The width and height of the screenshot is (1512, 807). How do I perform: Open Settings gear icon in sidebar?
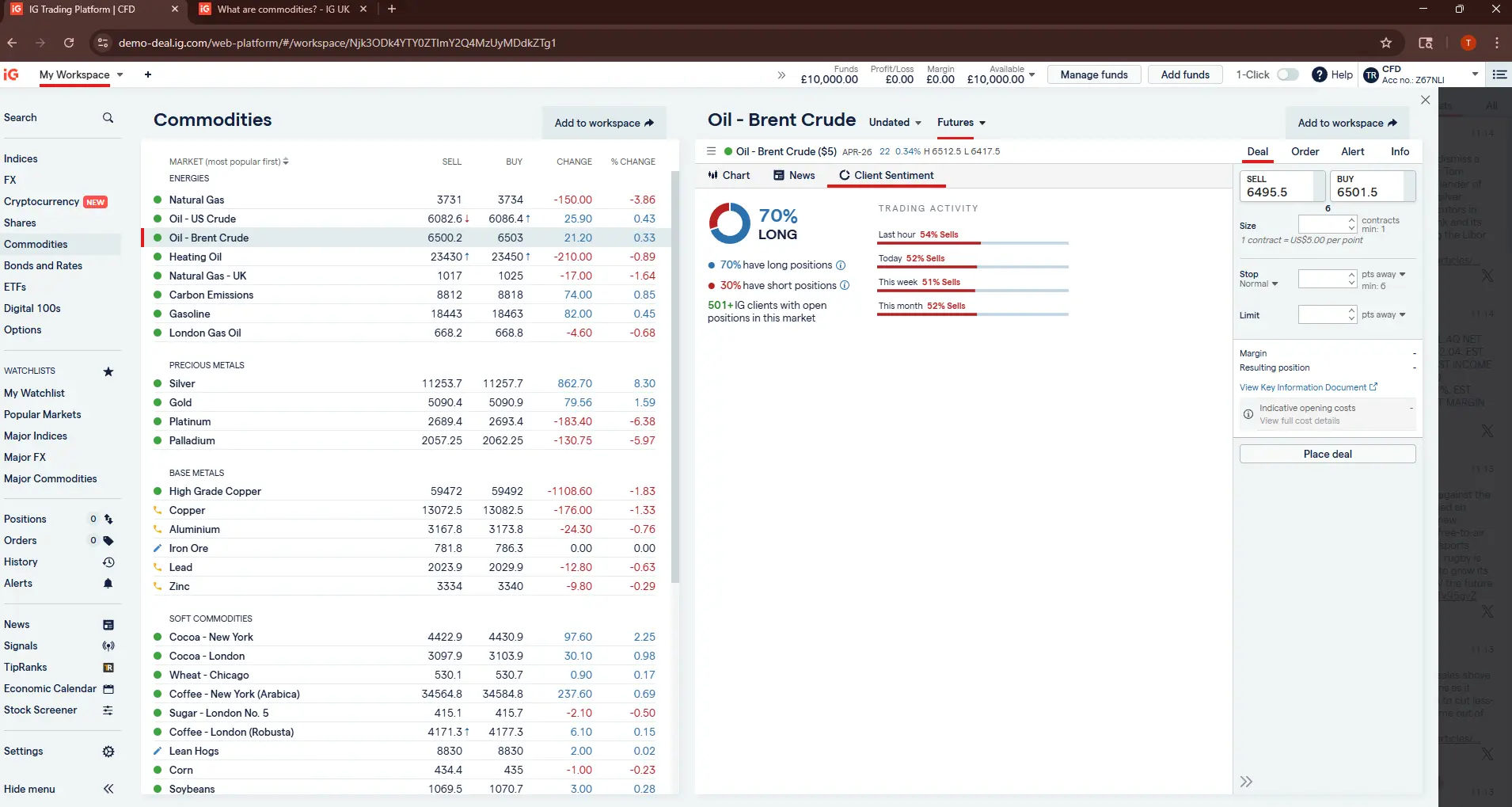click(108, 752)
